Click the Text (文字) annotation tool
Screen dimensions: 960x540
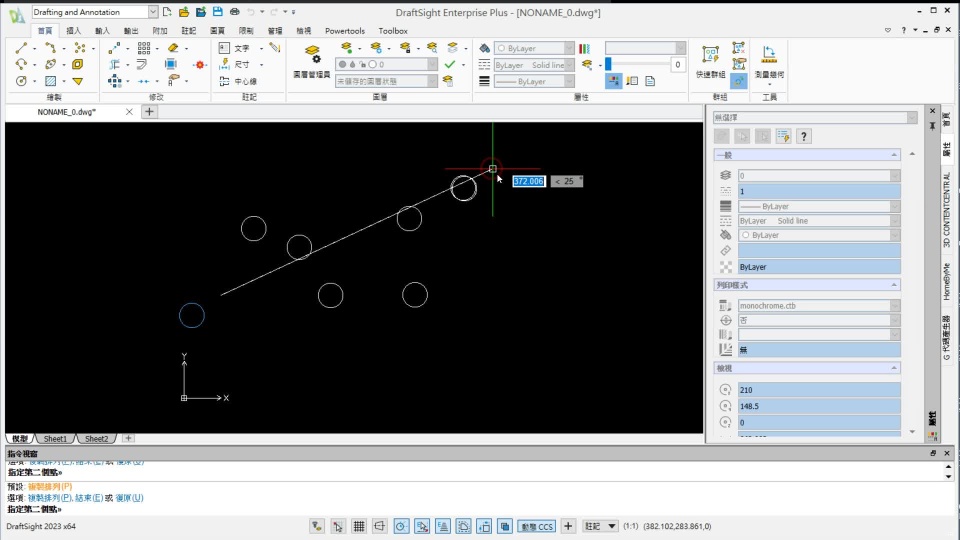pos(234,48)
